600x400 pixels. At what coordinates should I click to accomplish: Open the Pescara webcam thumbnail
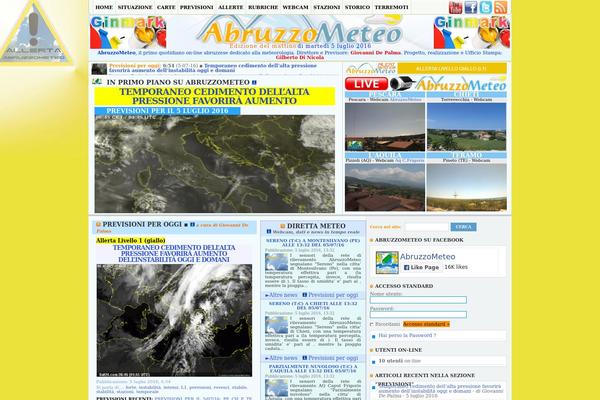coord(385,127)
